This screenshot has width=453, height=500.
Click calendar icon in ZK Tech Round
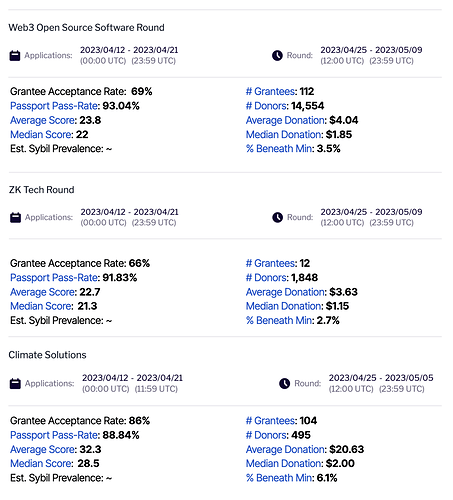(15, 217)
